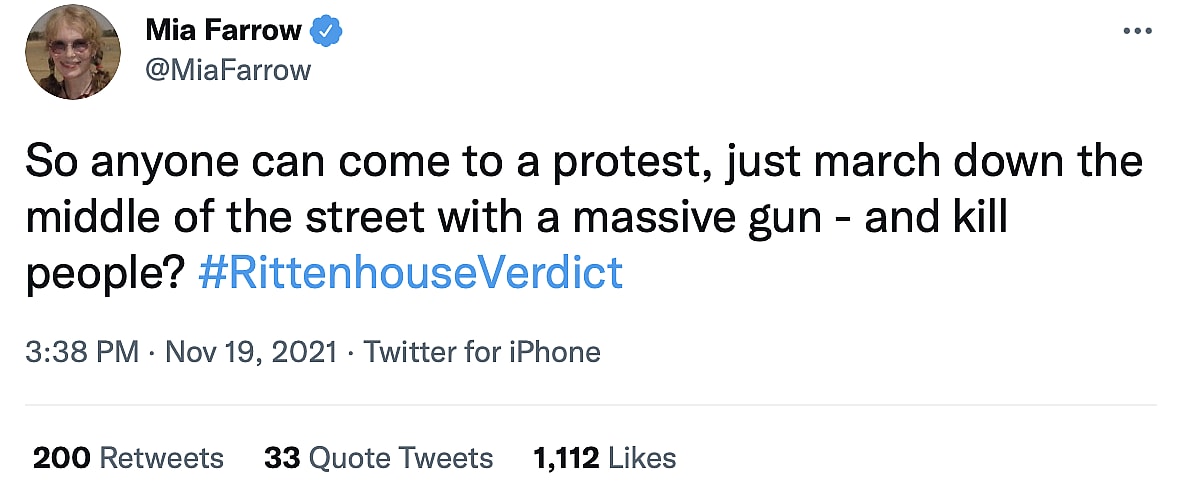This screenshot has width=1180, height=504.
Task: Show the 33 Quote Tweets
Action: pyautogui.click(x=378, y=458)
